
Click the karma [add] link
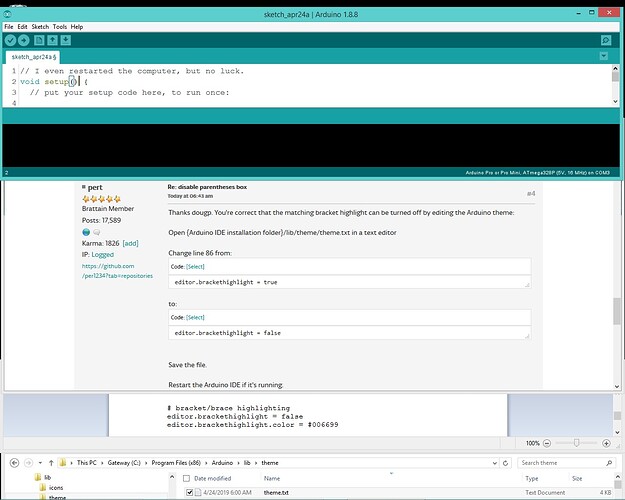coord(130,243)
